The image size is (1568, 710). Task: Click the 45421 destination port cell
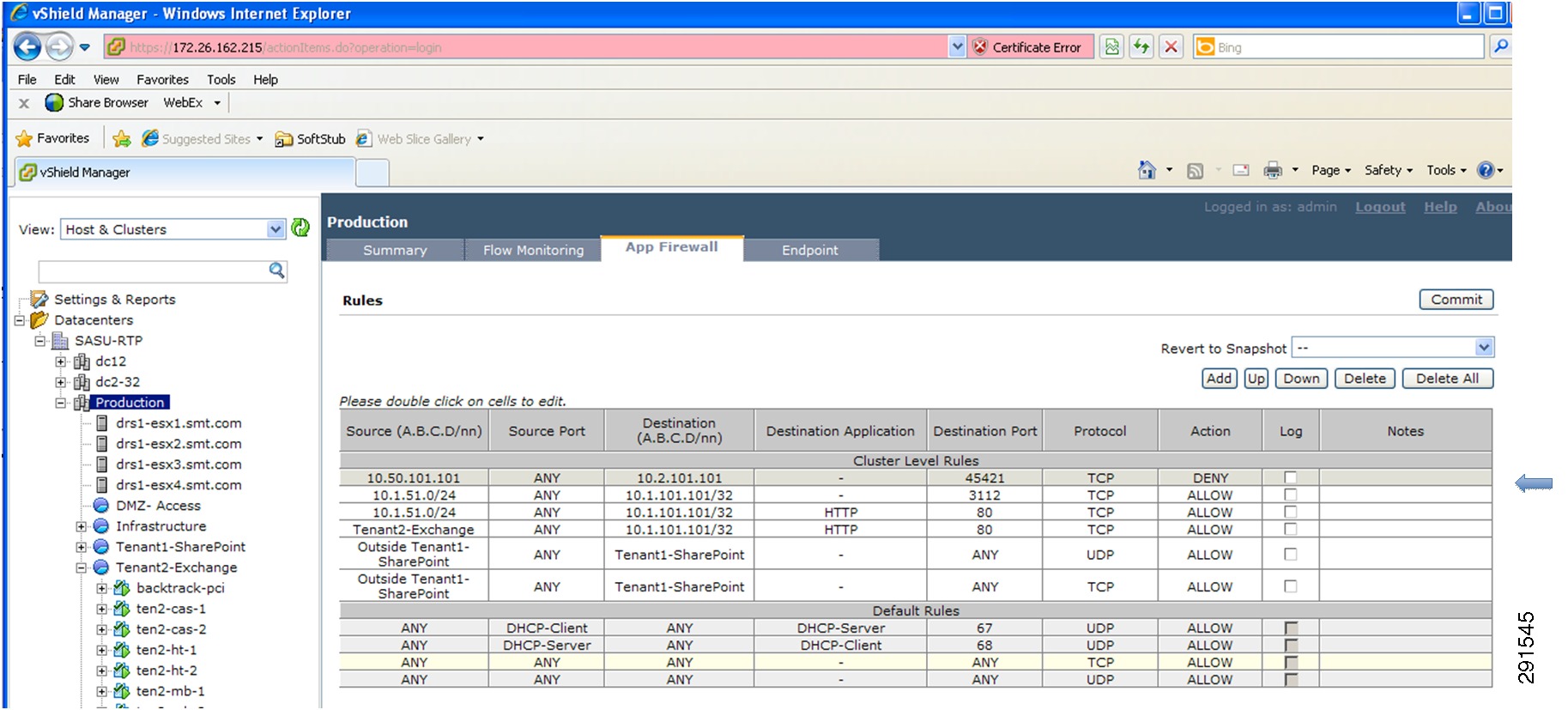pos(984,477)
